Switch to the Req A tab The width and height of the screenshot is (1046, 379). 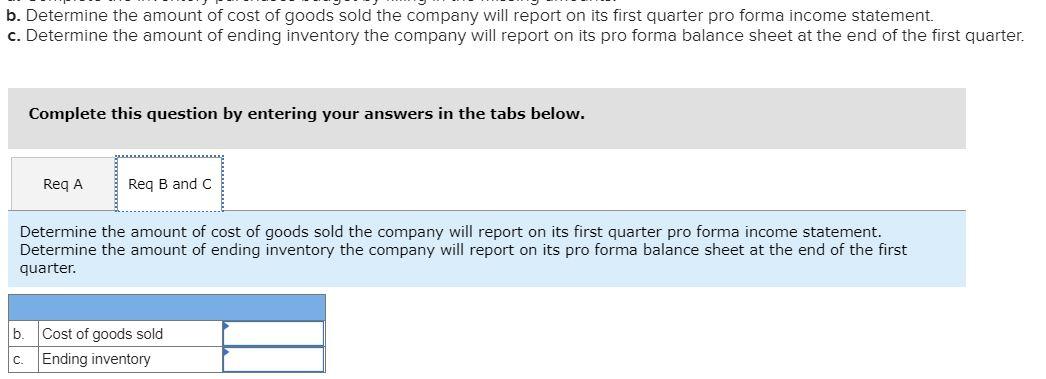tap(63, 184)
